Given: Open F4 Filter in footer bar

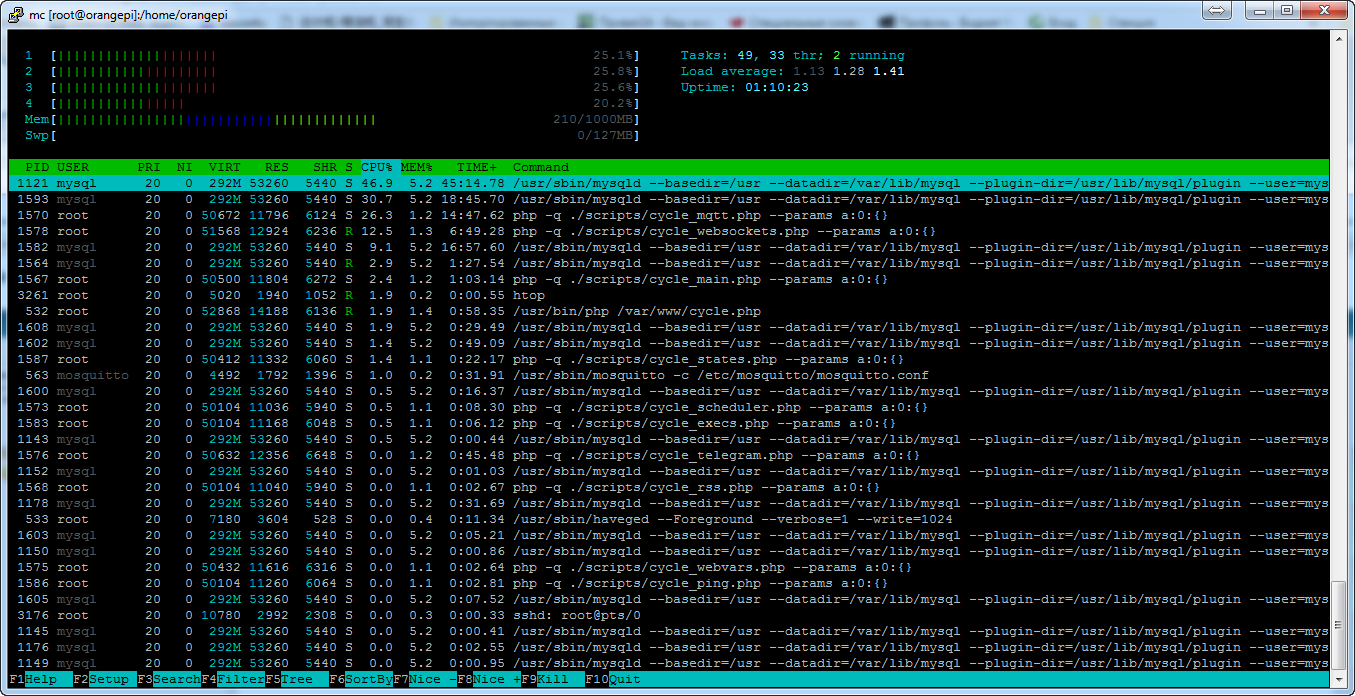Looking at the screenshot, I should tap(233, 679).
